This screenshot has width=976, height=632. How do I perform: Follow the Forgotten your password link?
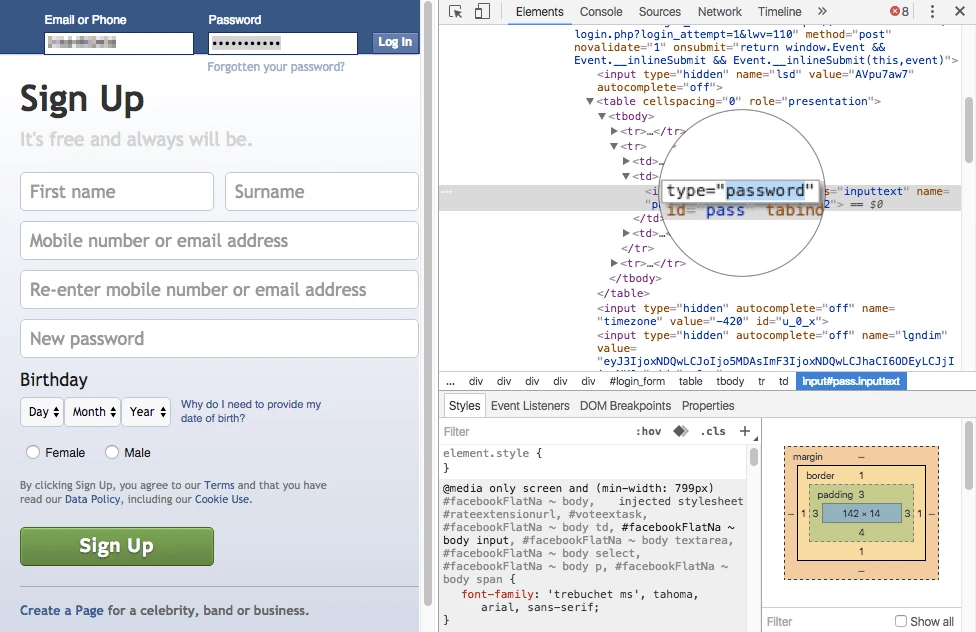tap(276, 67)
